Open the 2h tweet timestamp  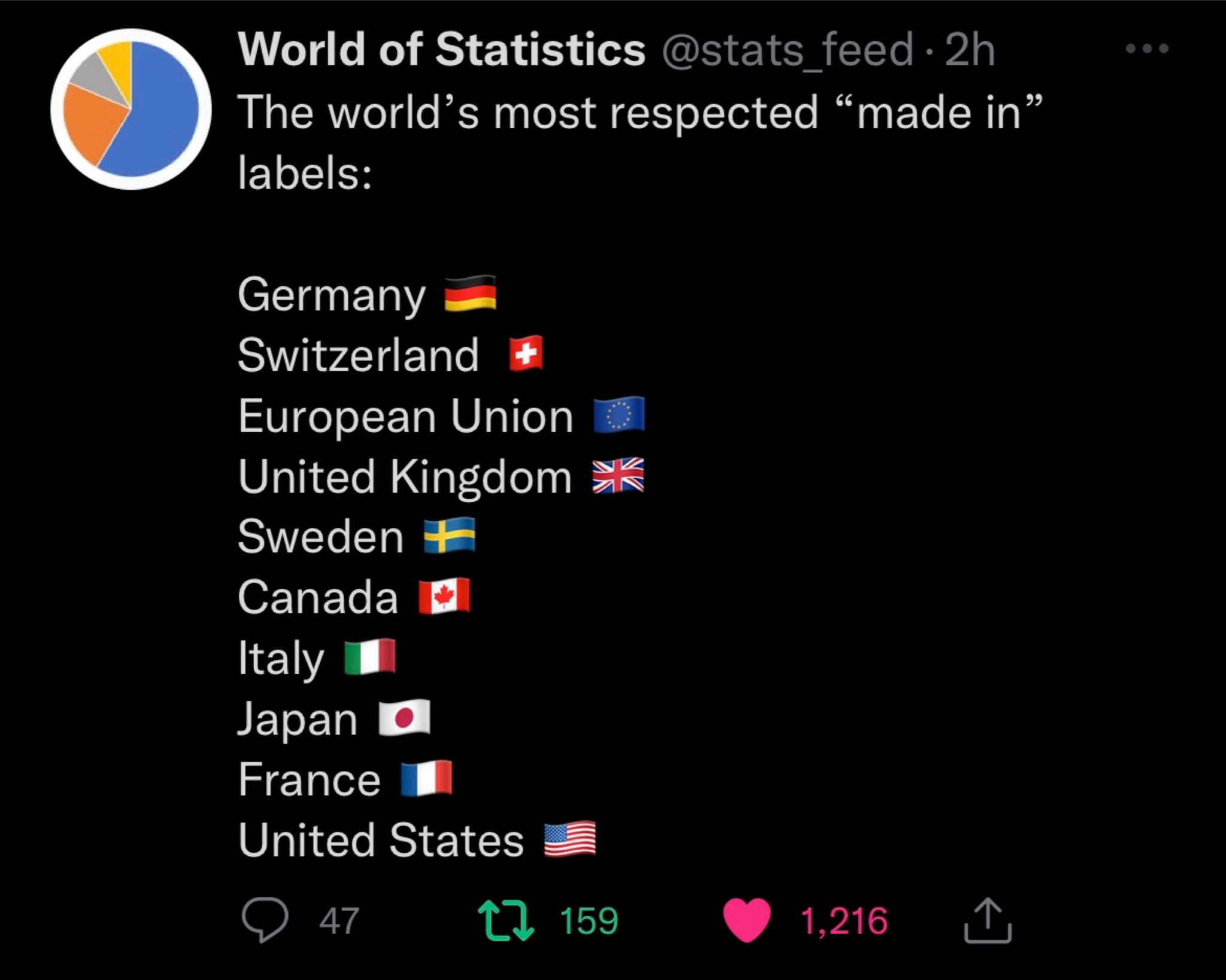(x=970, y=50)
